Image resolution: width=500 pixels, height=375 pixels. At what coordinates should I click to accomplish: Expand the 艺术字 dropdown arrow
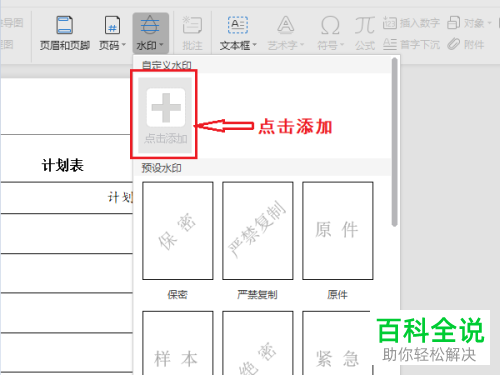pos(302,45)
